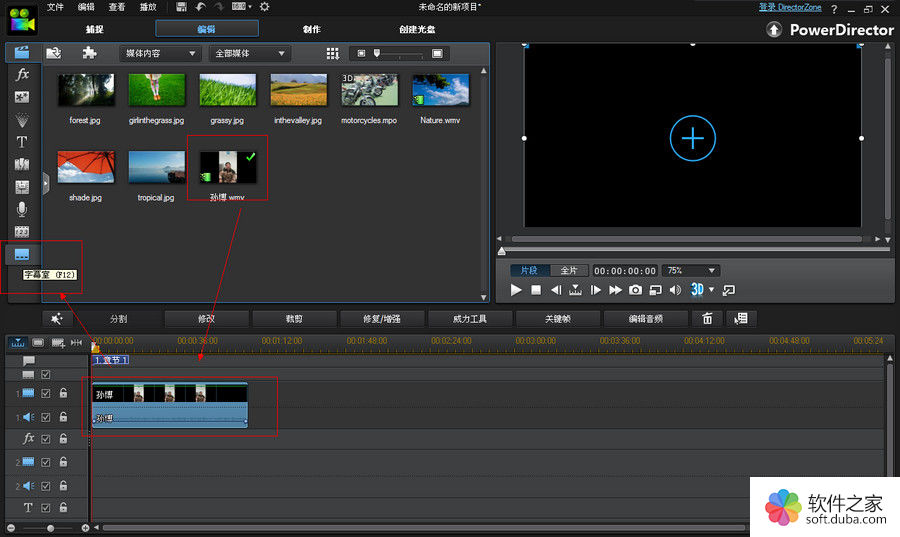Toggle audio track 2 enable checkbox
The height and width of the screenshot is (537, 900).
pos(46,486)
